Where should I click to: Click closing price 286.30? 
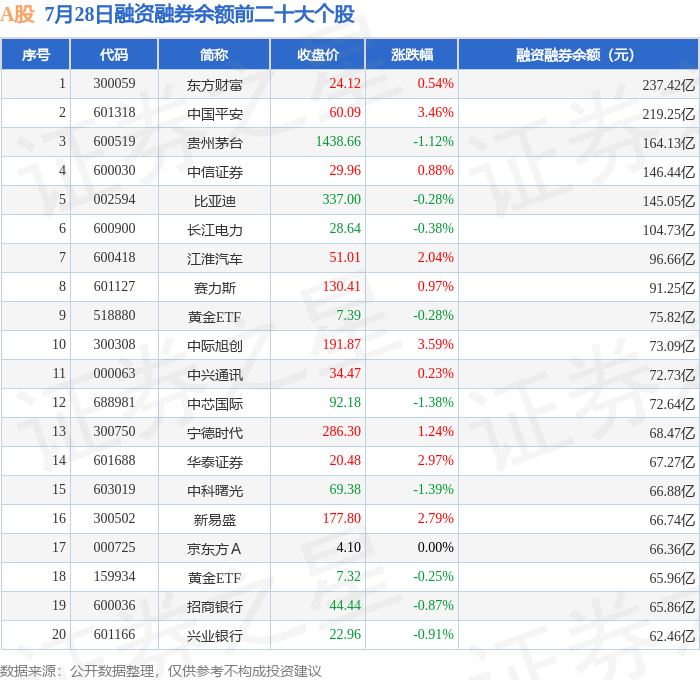tap(342, 432)
